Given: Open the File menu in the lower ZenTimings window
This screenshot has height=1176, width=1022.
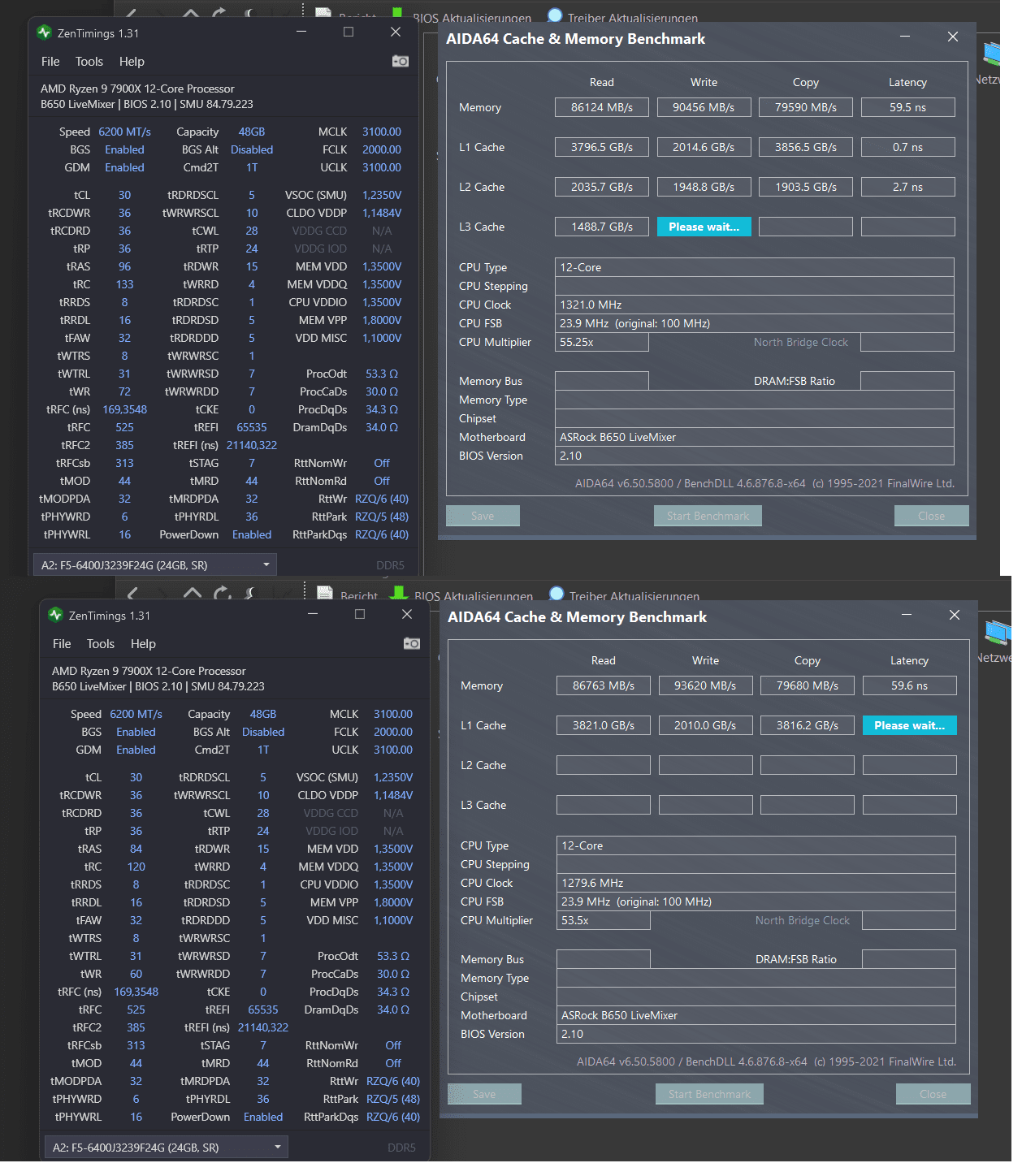Looking at the screenshot, I should point(62,644).
